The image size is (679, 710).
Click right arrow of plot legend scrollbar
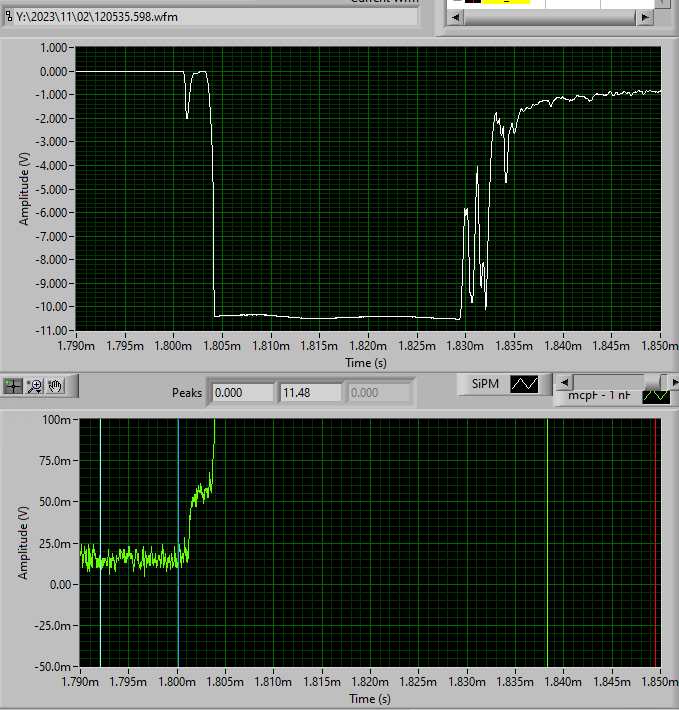(674, 383)
